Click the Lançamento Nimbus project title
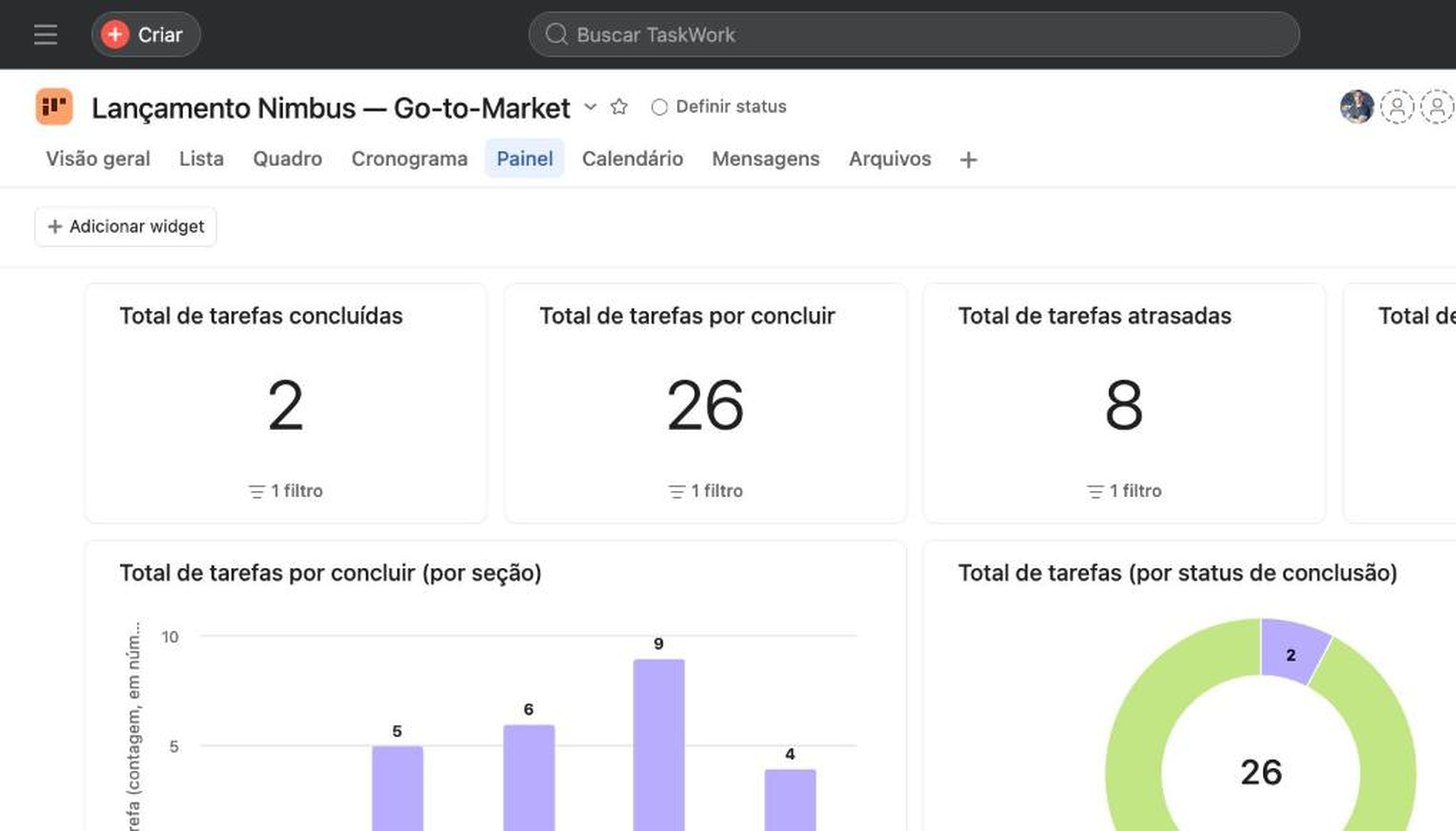 point(331,107)
